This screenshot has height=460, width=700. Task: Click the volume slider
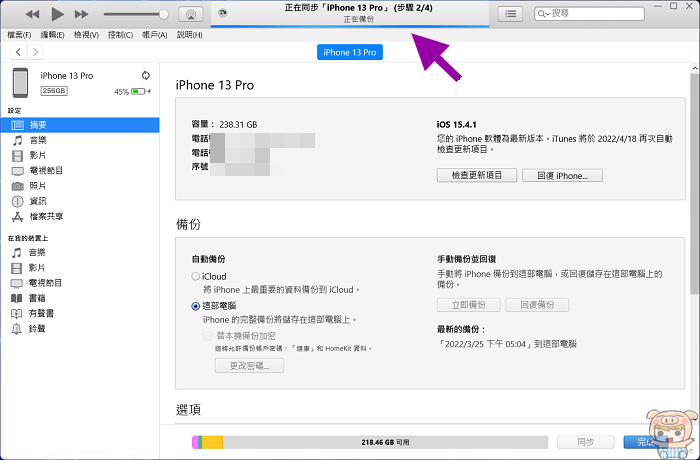coord(135,14)
